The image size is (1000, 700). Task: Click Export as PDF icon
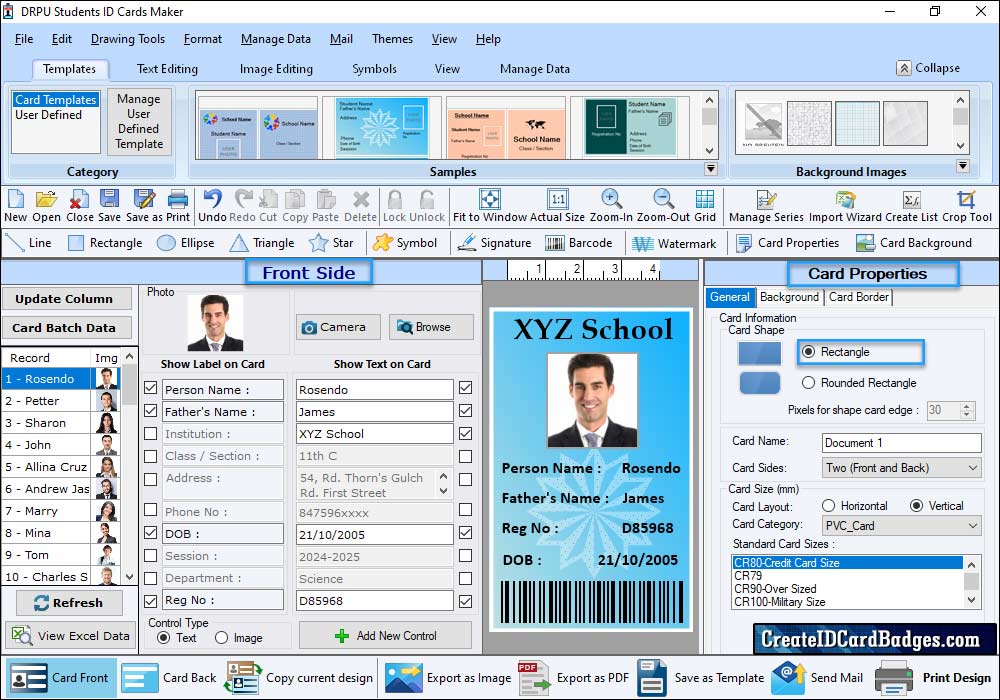[x=534, y=678]
